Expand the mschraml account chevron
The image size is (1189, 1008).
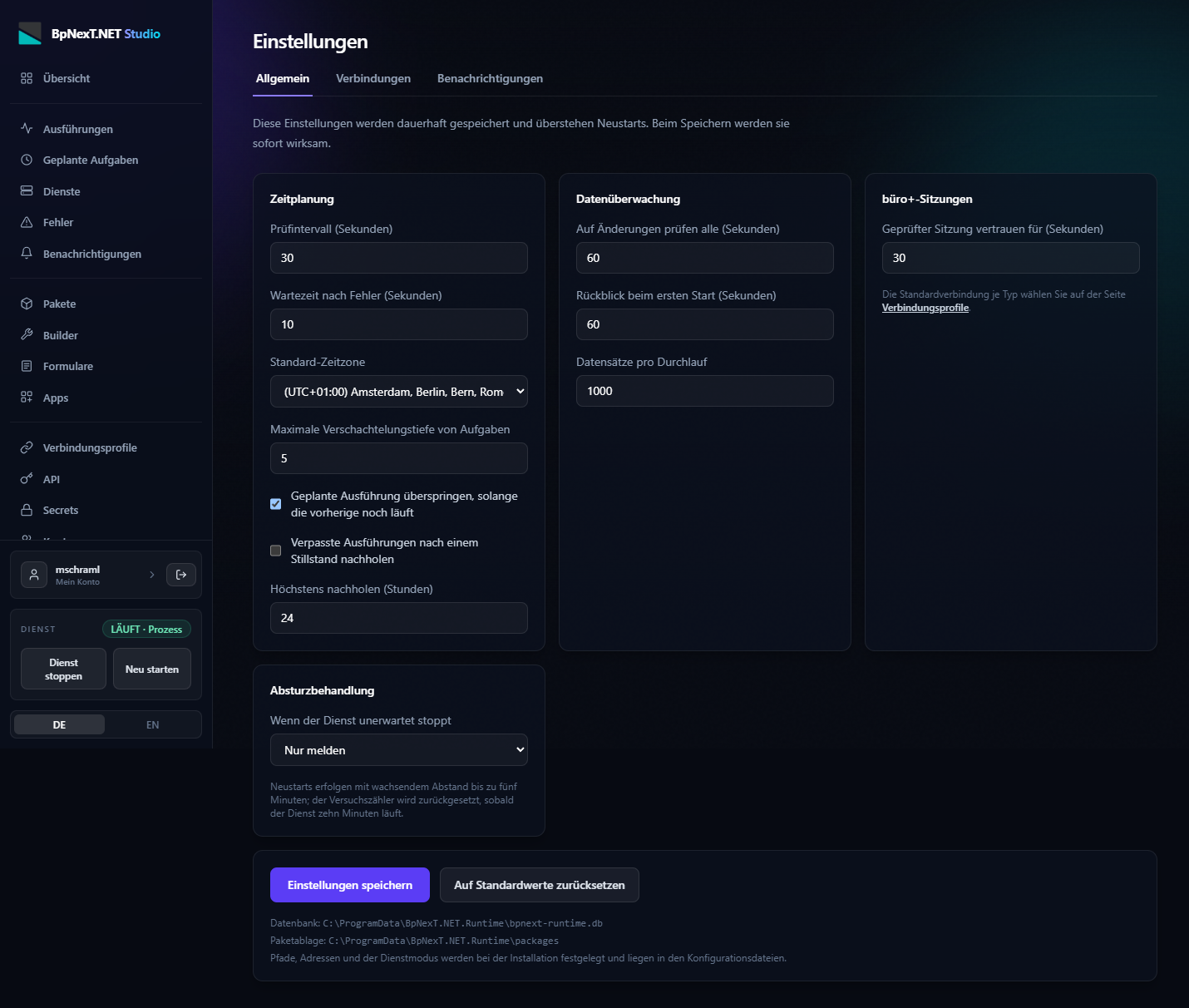point(152,575)
